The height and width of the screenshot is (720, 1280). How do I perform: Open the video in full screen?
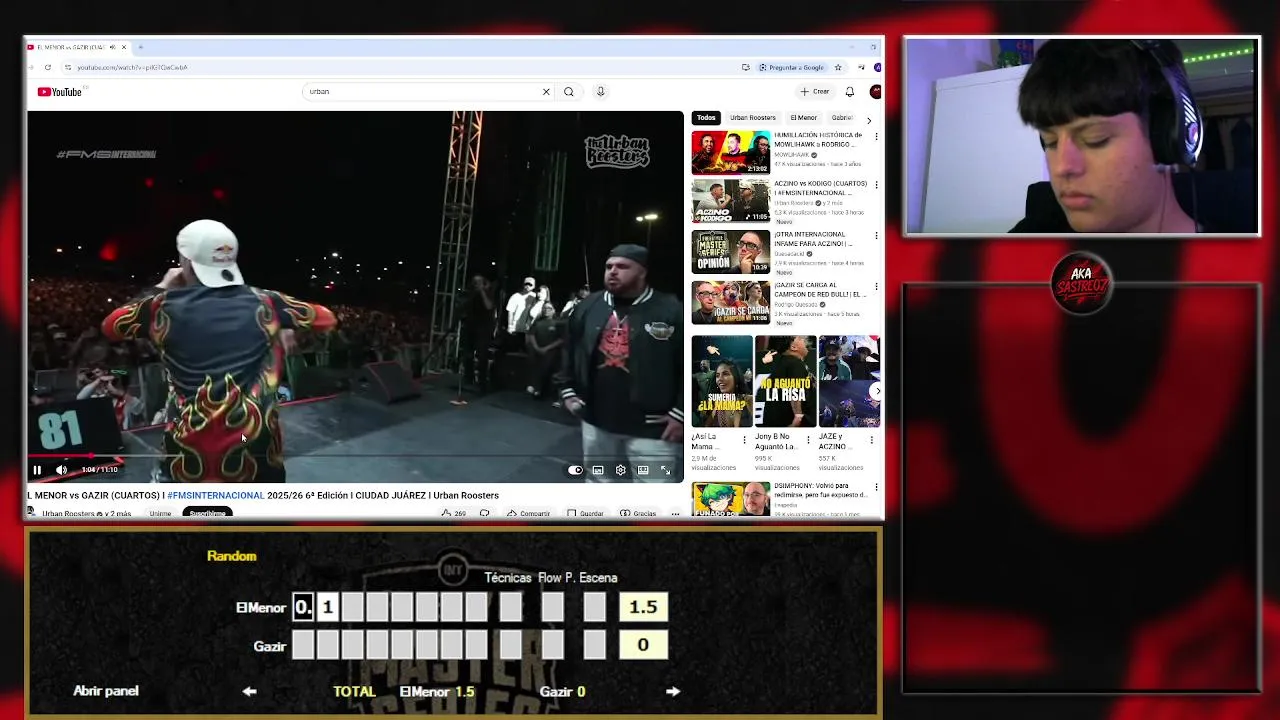coord(666,470)
